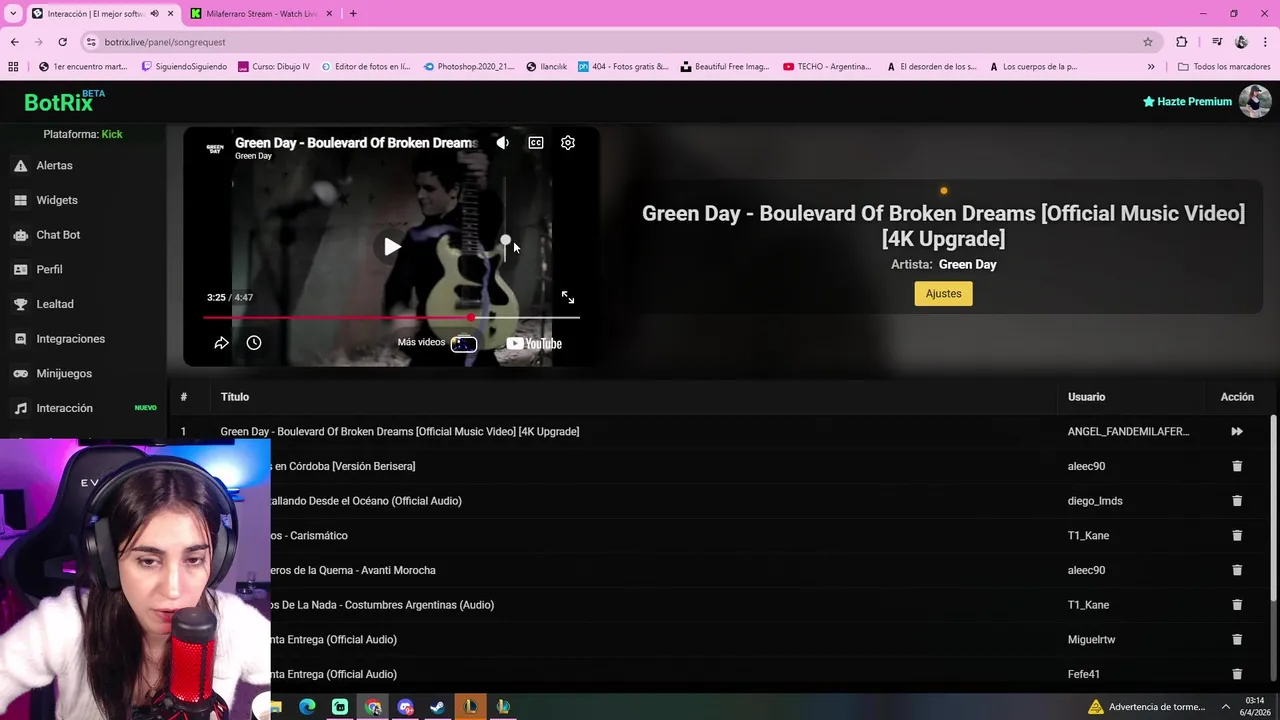Bookmark this page with star icon

pyautogui.click(x=1148, y=42)
